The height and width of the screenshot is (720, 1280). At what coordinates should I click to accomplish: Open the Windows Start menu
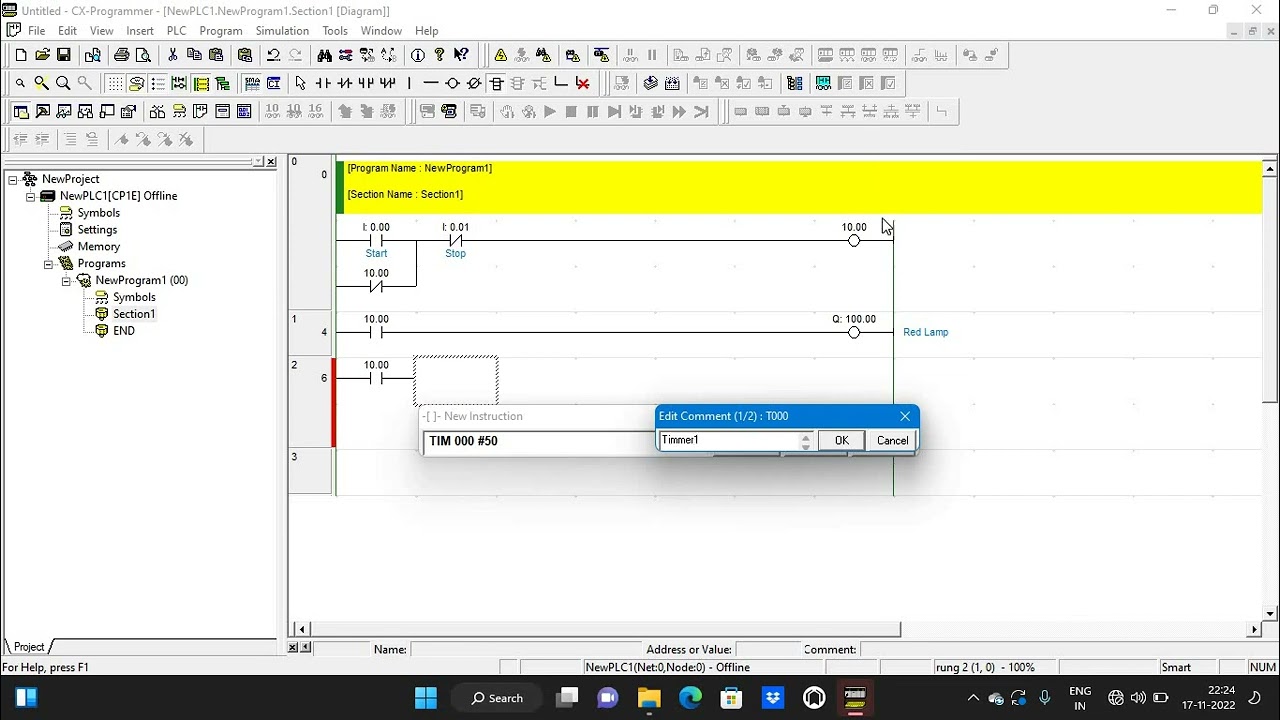click(x=425, y=697)
